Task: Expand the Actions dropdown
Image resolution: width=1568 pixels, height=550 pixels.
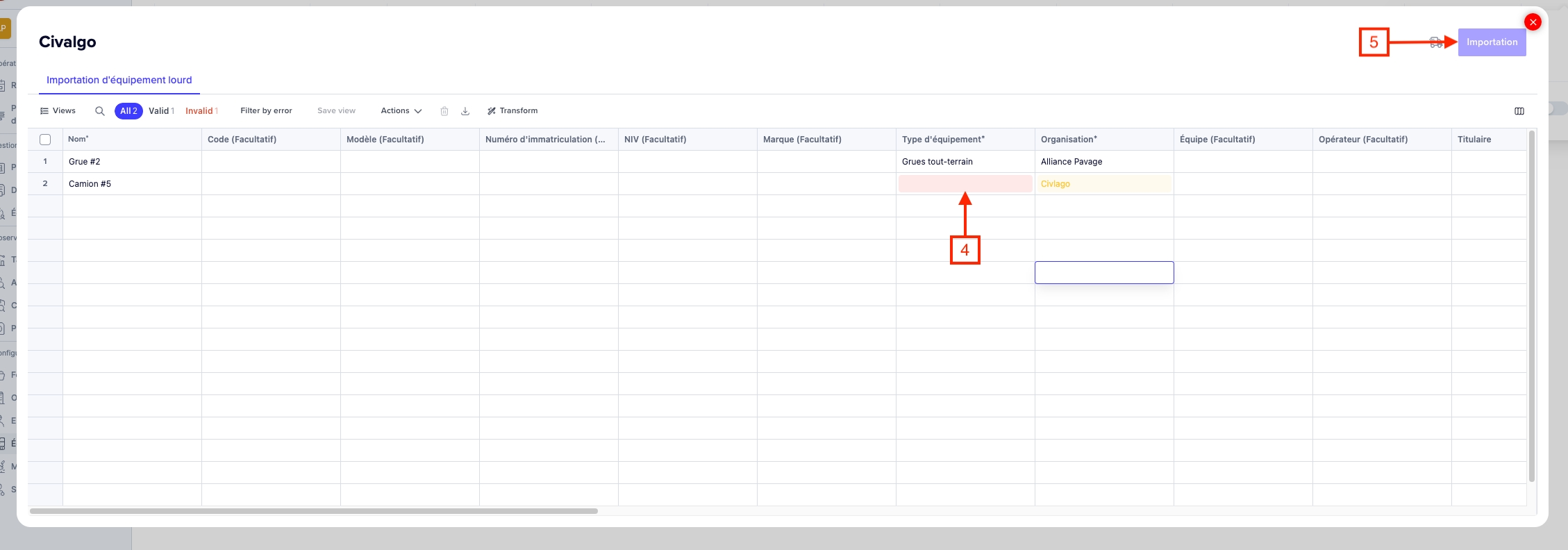Action: tap(401, 111)
